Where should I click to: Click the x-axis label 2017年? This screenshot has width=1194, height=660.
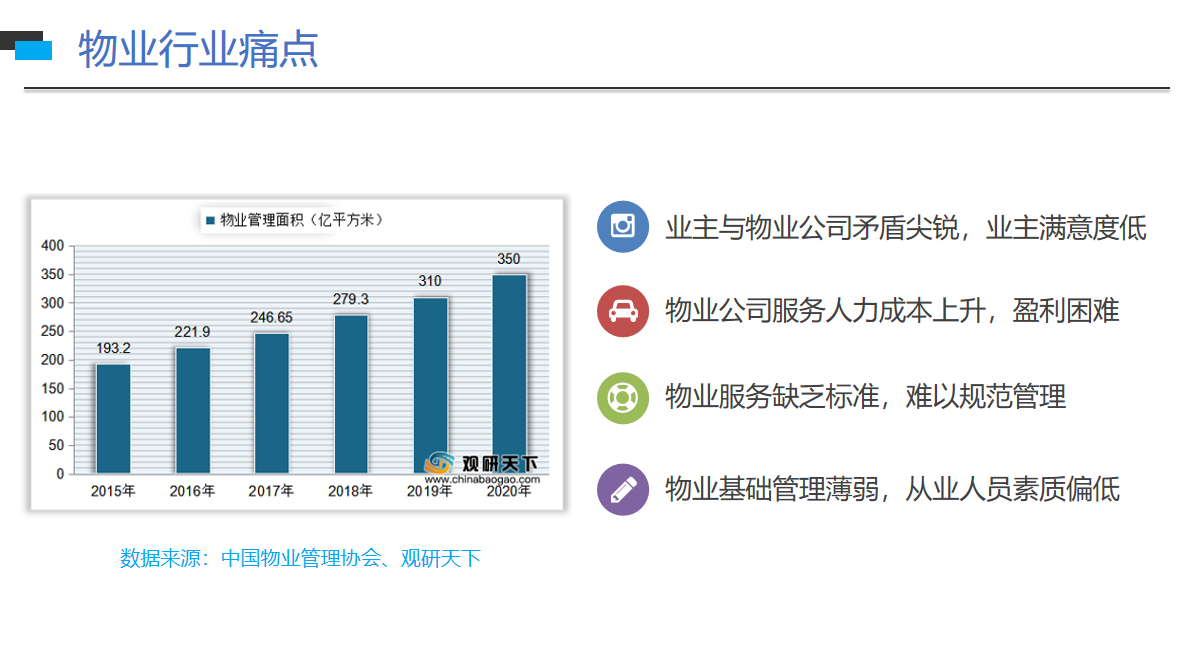click(271, 491)
